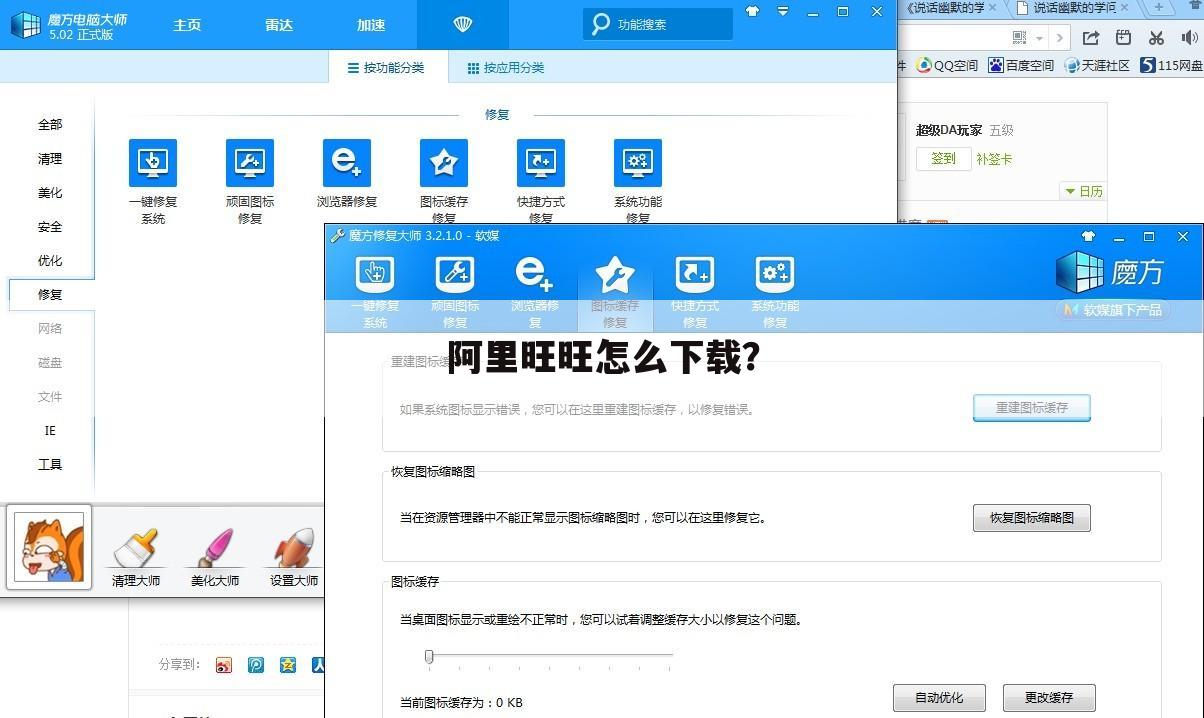Open 系统功能修复 in the main 魔方电脑大师 grid
1204x718 pixels.
pyautogui.click(x=638, y=181)
